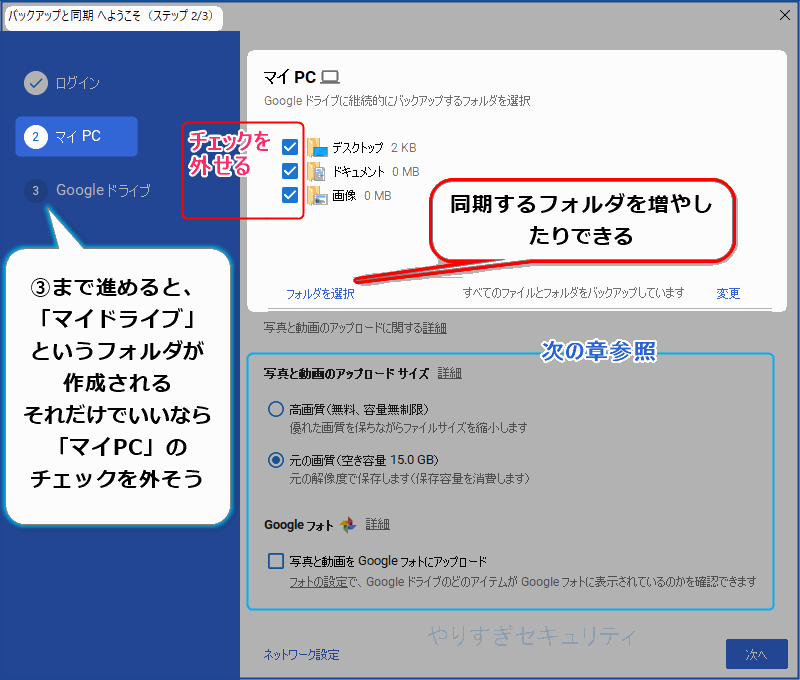Click the Google Photos pinwheel icon
The image size is (800, 680).
click(x=348, y=524)
